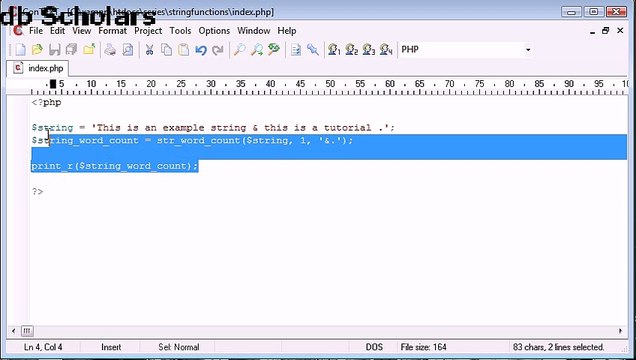
Task: Run user command 4 icon
Action: (x=386, y=49)
